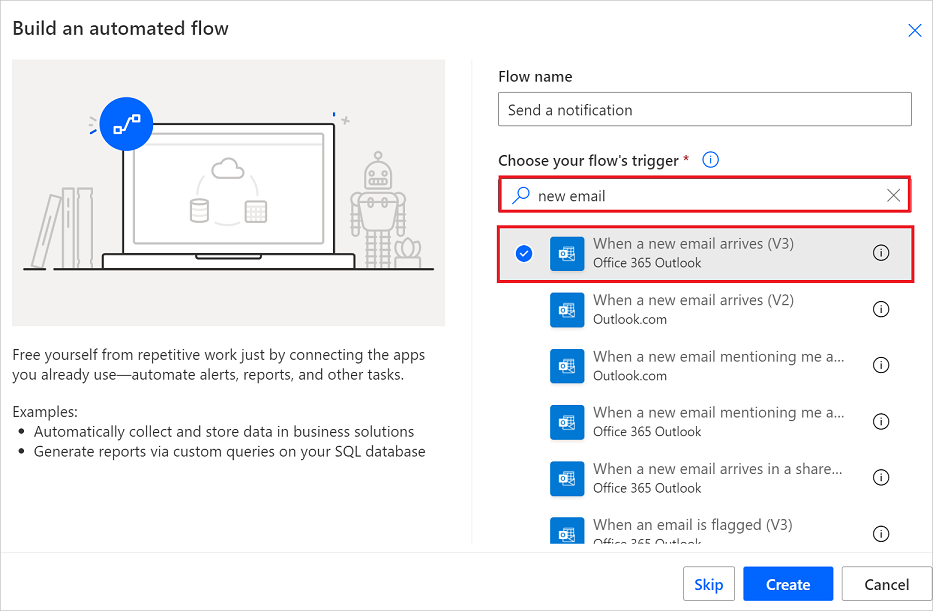This screenshot has width=933, height=611.
Task: Click icon for 'When an email is flagged (V3)'
Action: 567,531
